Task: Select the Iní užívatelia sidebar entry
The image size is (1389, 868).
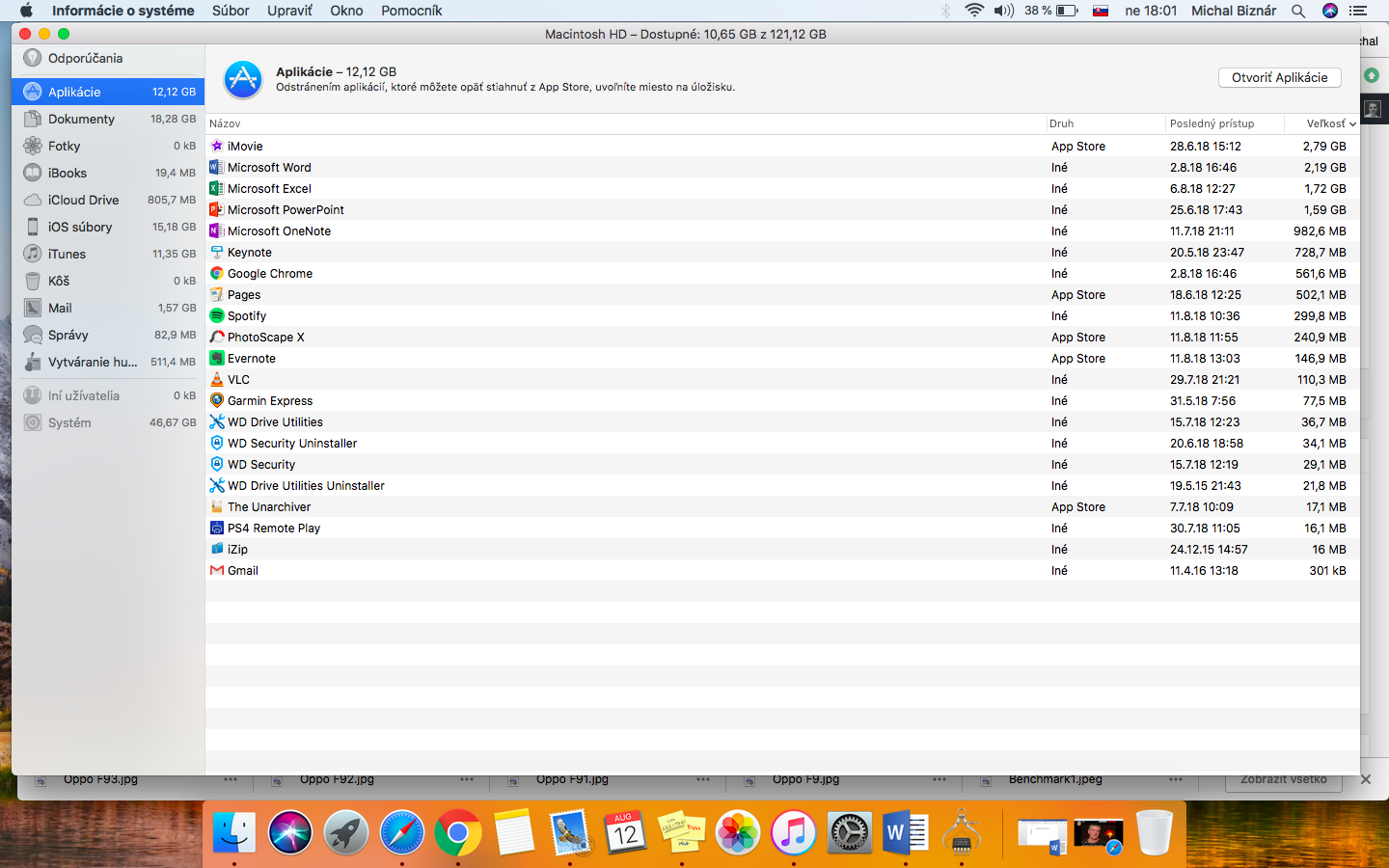Action: [x=108, y=395]
